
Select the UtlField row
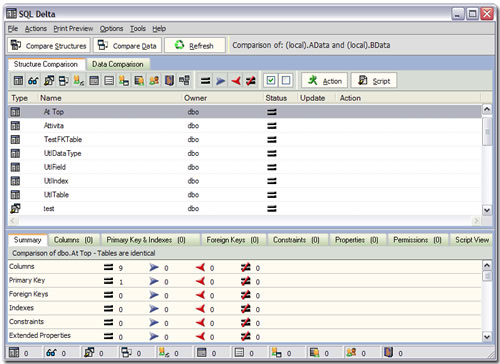click(x=245, y=167)
